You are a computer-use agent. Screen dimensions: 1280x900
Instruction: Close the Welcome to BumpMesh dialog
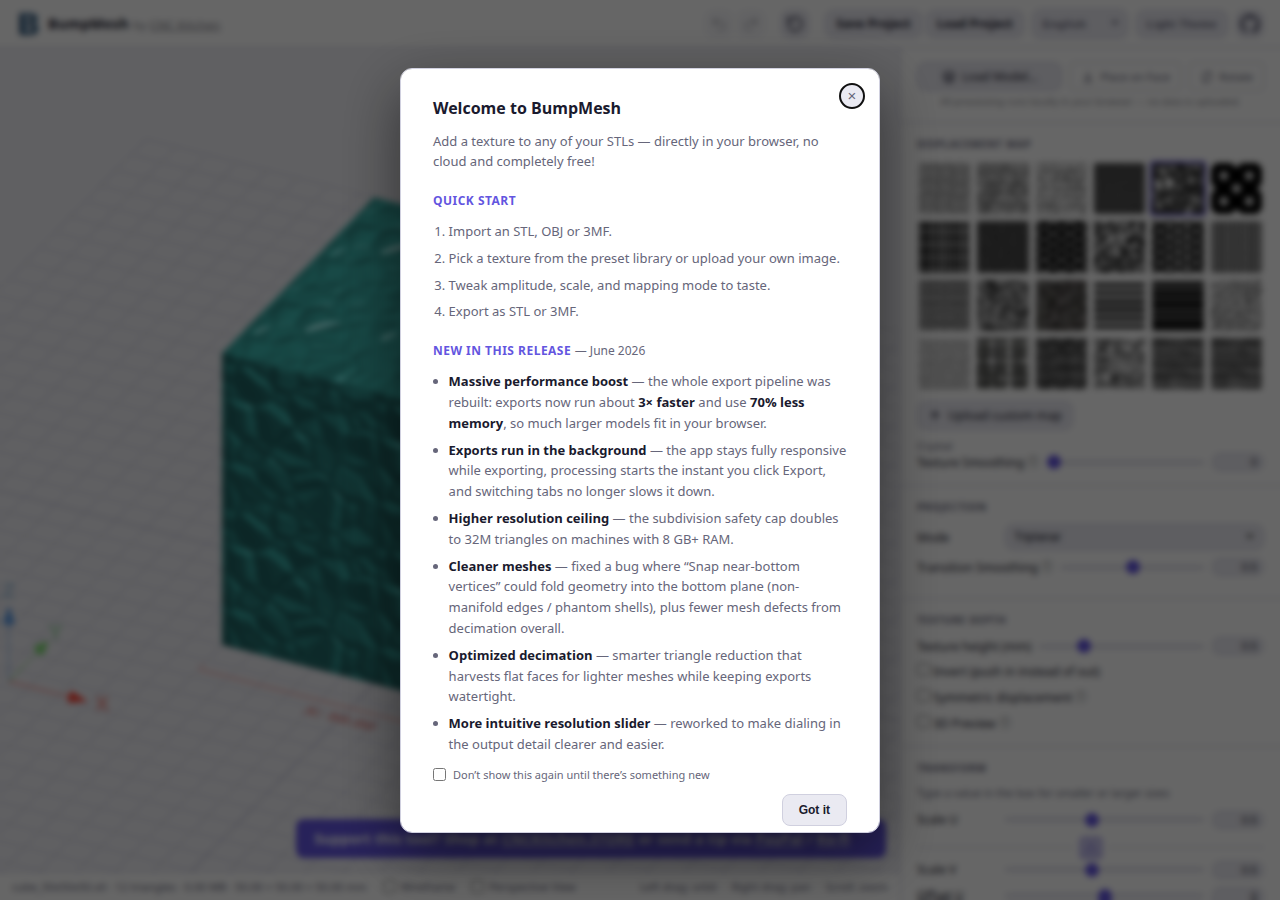tap(851, 96)
